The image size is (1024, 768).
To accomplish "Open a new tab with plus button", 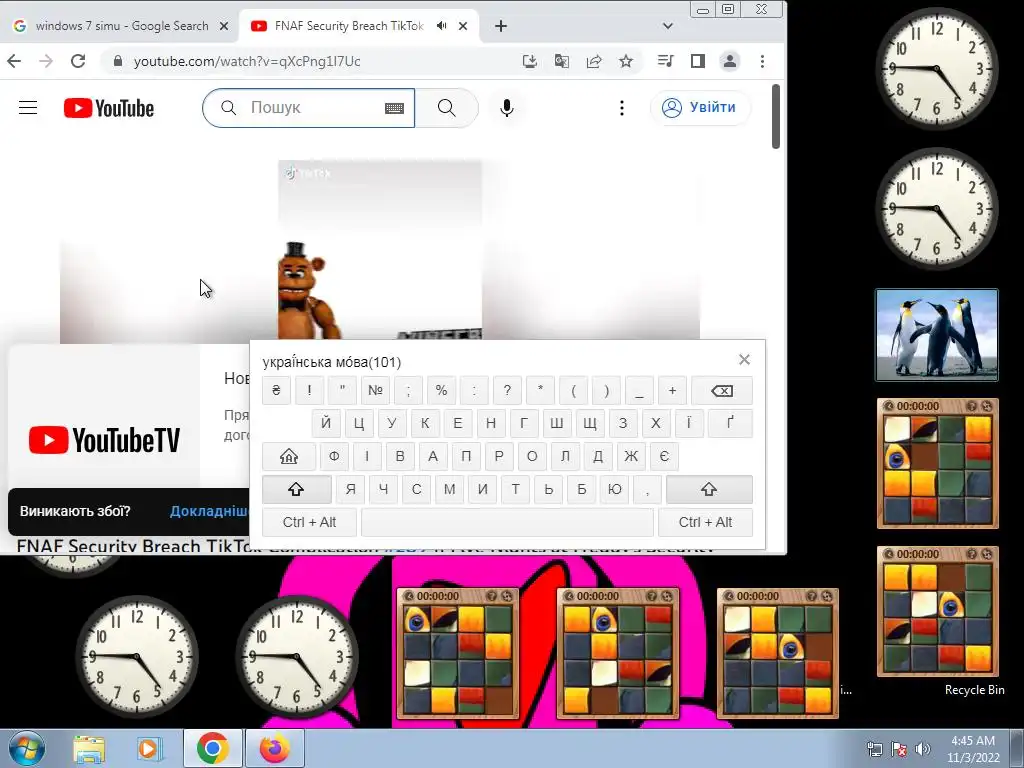I will tap(501, 26).
